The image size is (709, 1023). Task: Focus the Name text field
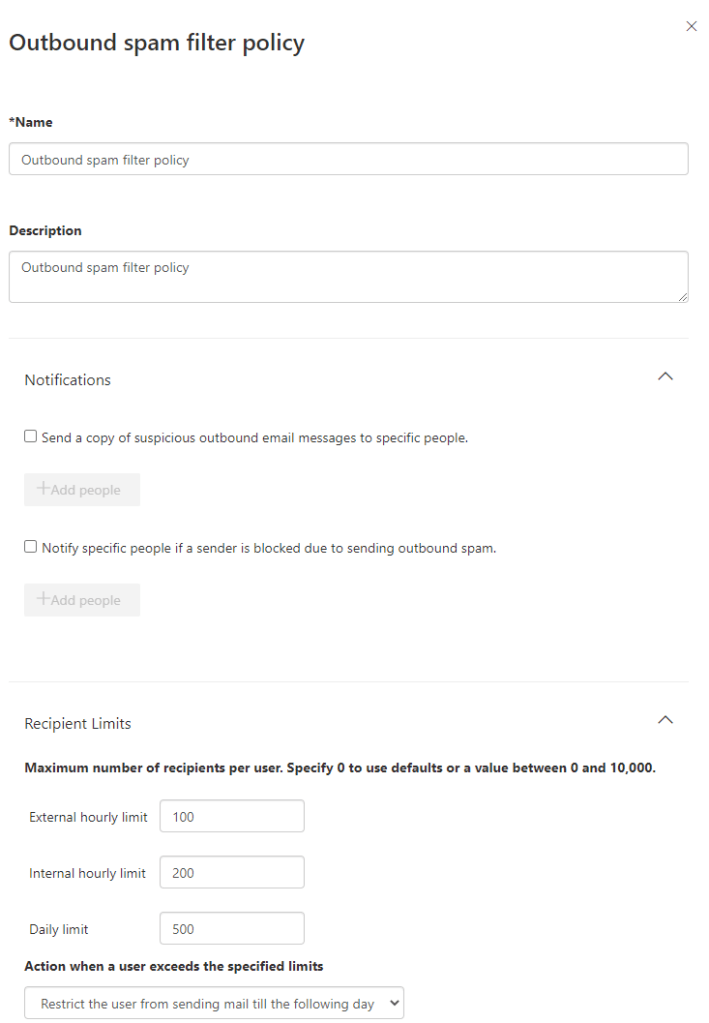[x=348, y=159]
